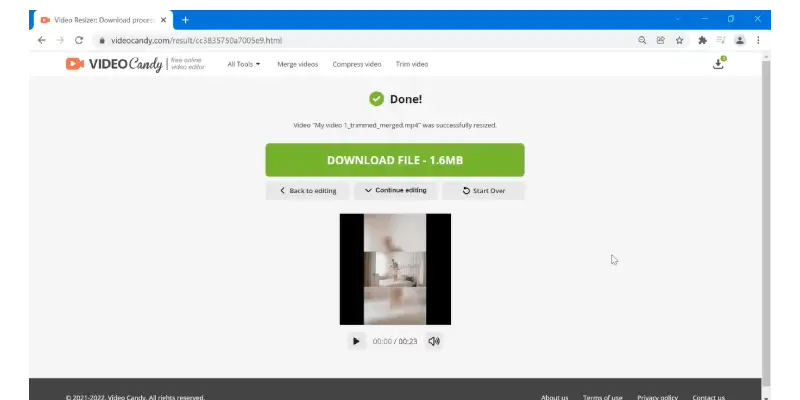The image size is (800, 400).
Task: Reload the page with the refresh icon
Action: coord(79,40)
